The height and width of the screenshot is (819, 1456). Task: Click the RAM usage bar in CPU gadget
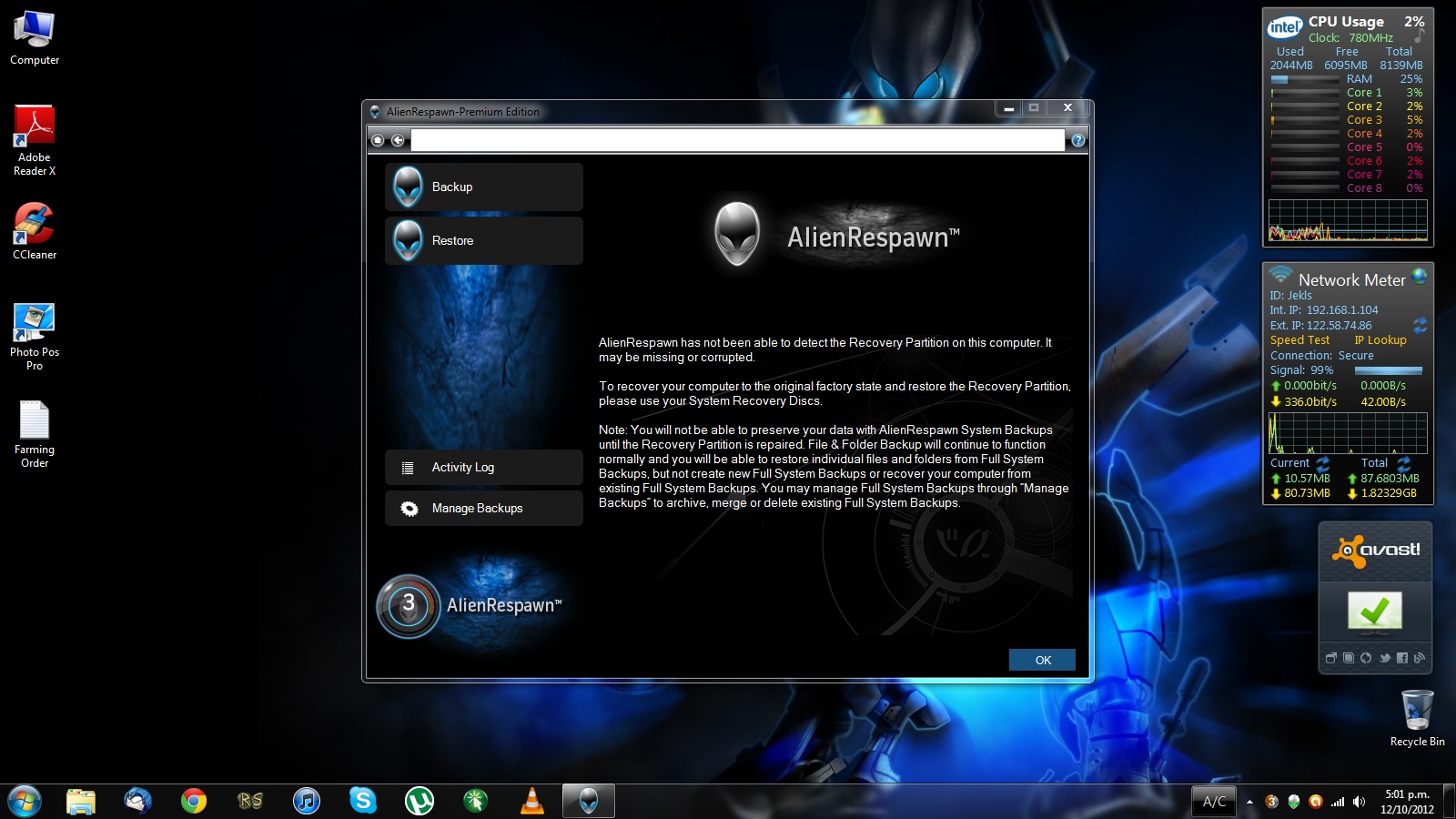click(x=1305, y=79)
